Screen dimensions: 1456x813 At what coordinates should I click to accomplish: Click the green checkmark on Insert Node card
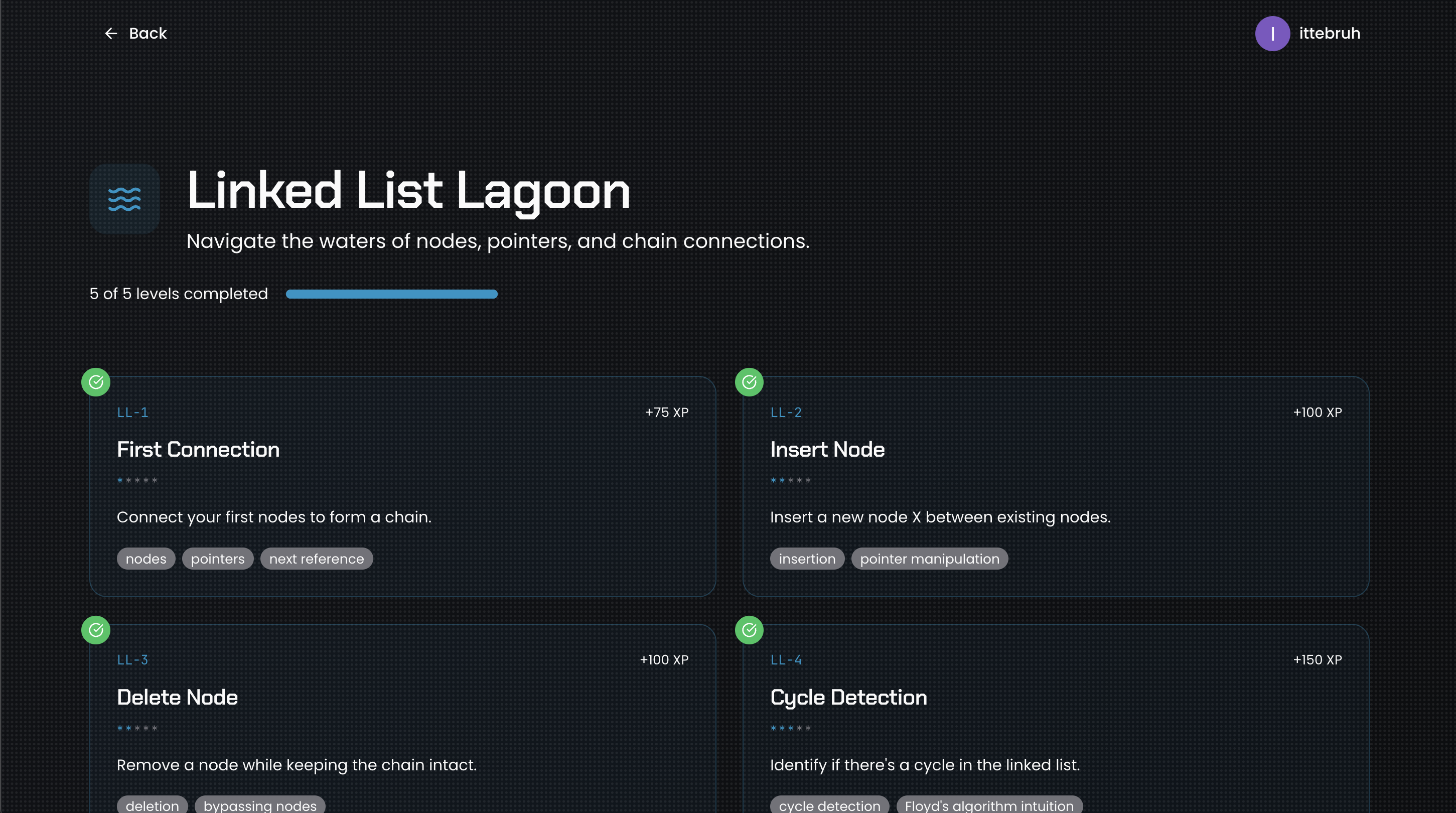[x=750, y=382]
